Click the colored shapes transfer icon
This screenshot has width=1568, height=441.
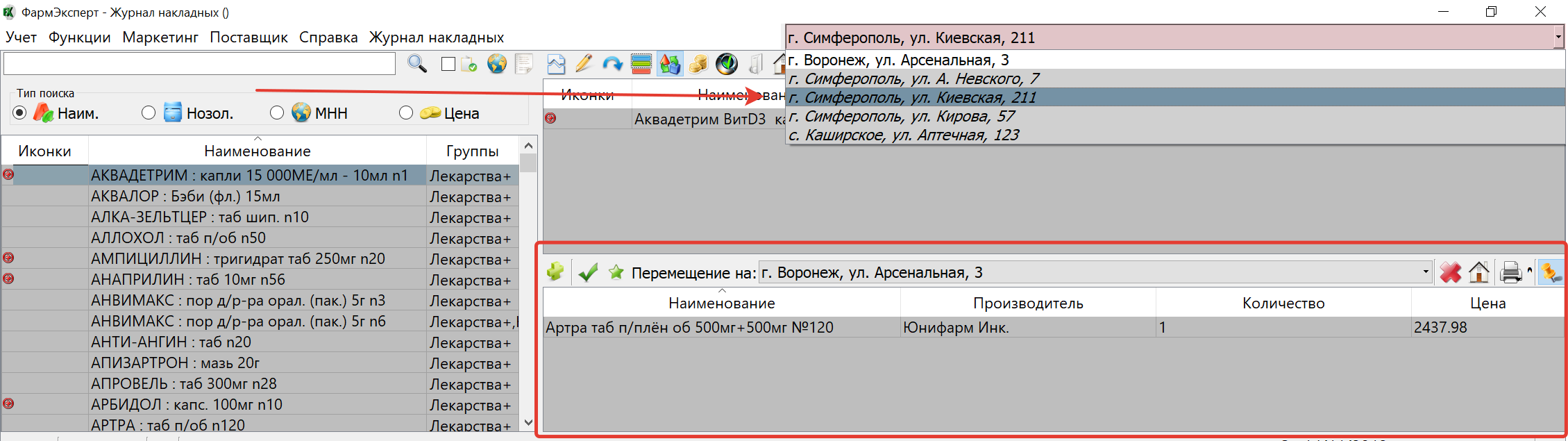pyautogui.click(x=670, y=64)
